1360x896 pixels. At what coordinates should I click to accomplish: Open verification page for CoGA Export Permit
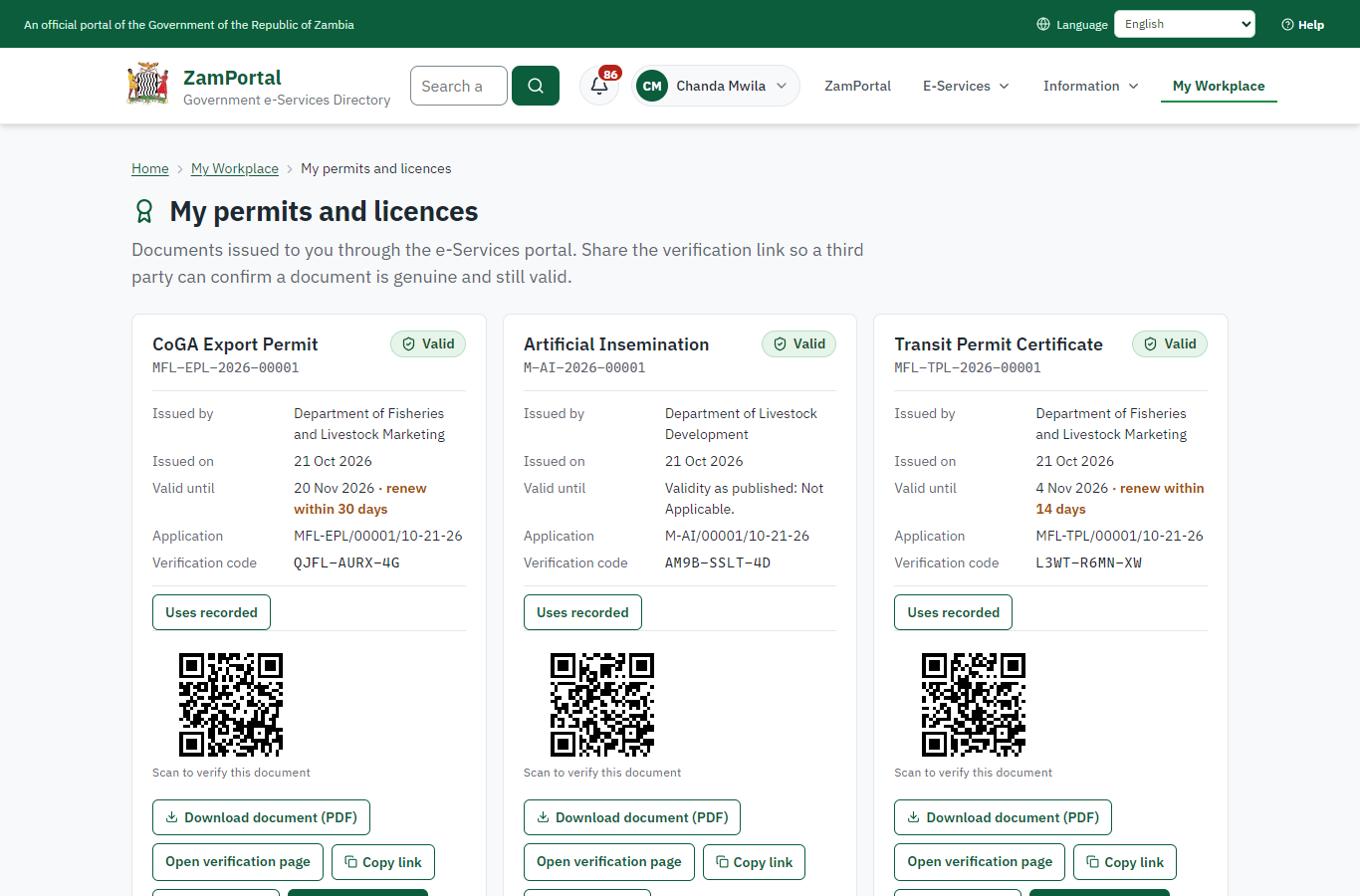tap(238, 862)
